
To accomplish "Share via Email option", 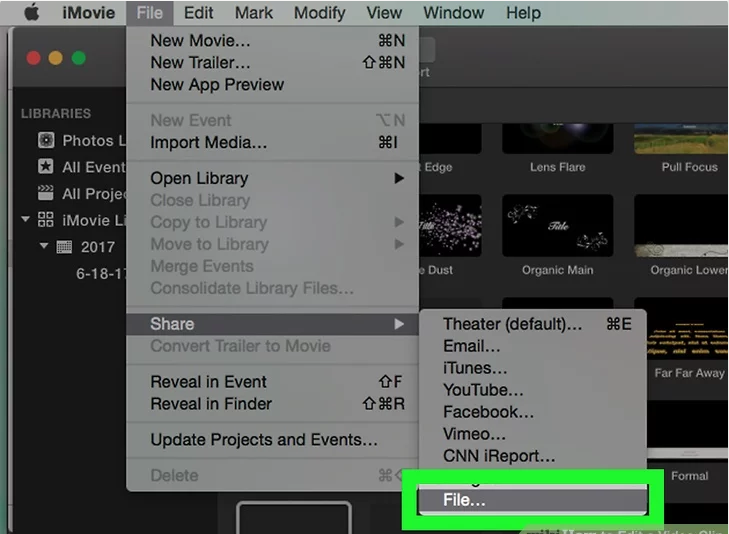I will click(533, 346).
